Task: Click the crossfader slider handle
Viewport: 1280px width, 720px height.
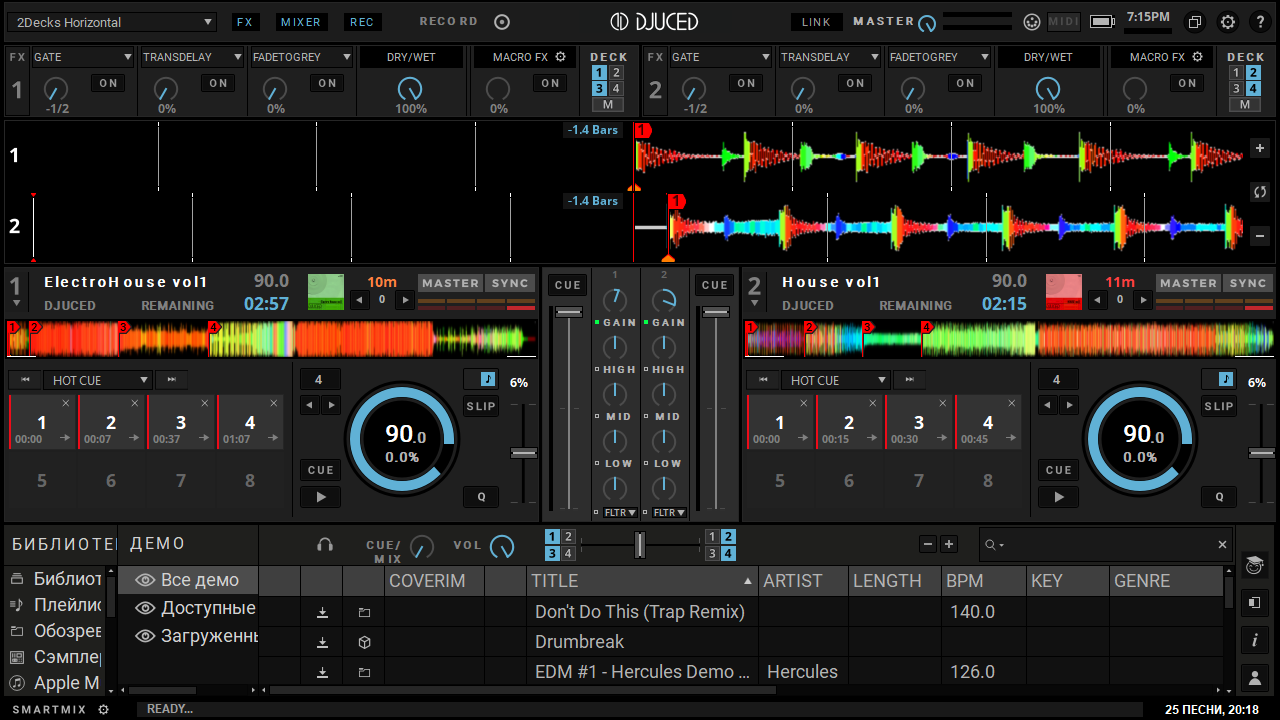Action: click(x=640, y=545)
